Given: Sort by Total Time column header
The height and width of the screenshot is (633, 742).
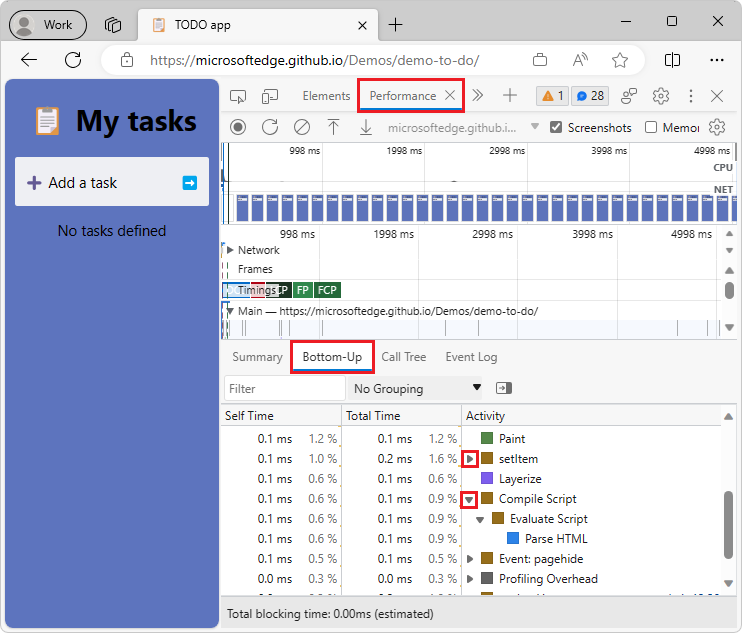Looking at the screenshot, I should [401, 416].
